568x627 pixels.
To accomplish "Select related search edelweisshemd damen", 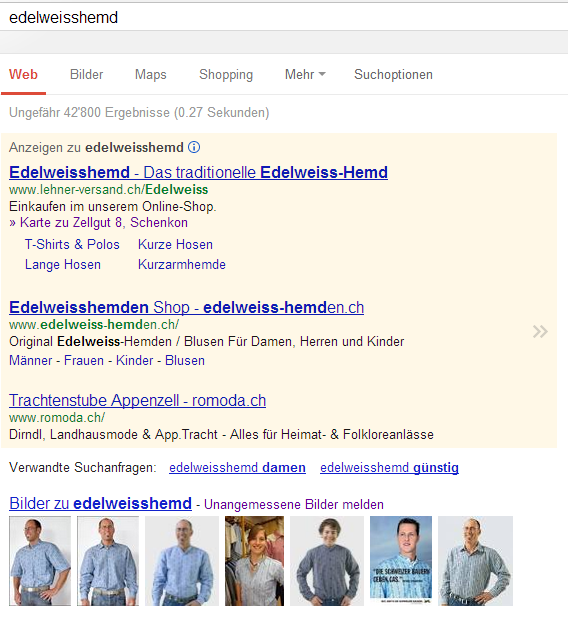I will pos(237,467).
